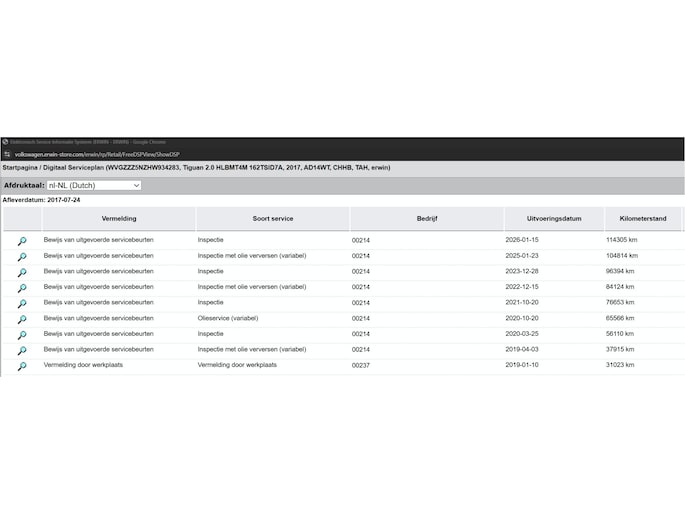The image size is (685, 514).
Task: Open the Olieservice (variabel) record magnifier
Action: [x=21, y=319]
